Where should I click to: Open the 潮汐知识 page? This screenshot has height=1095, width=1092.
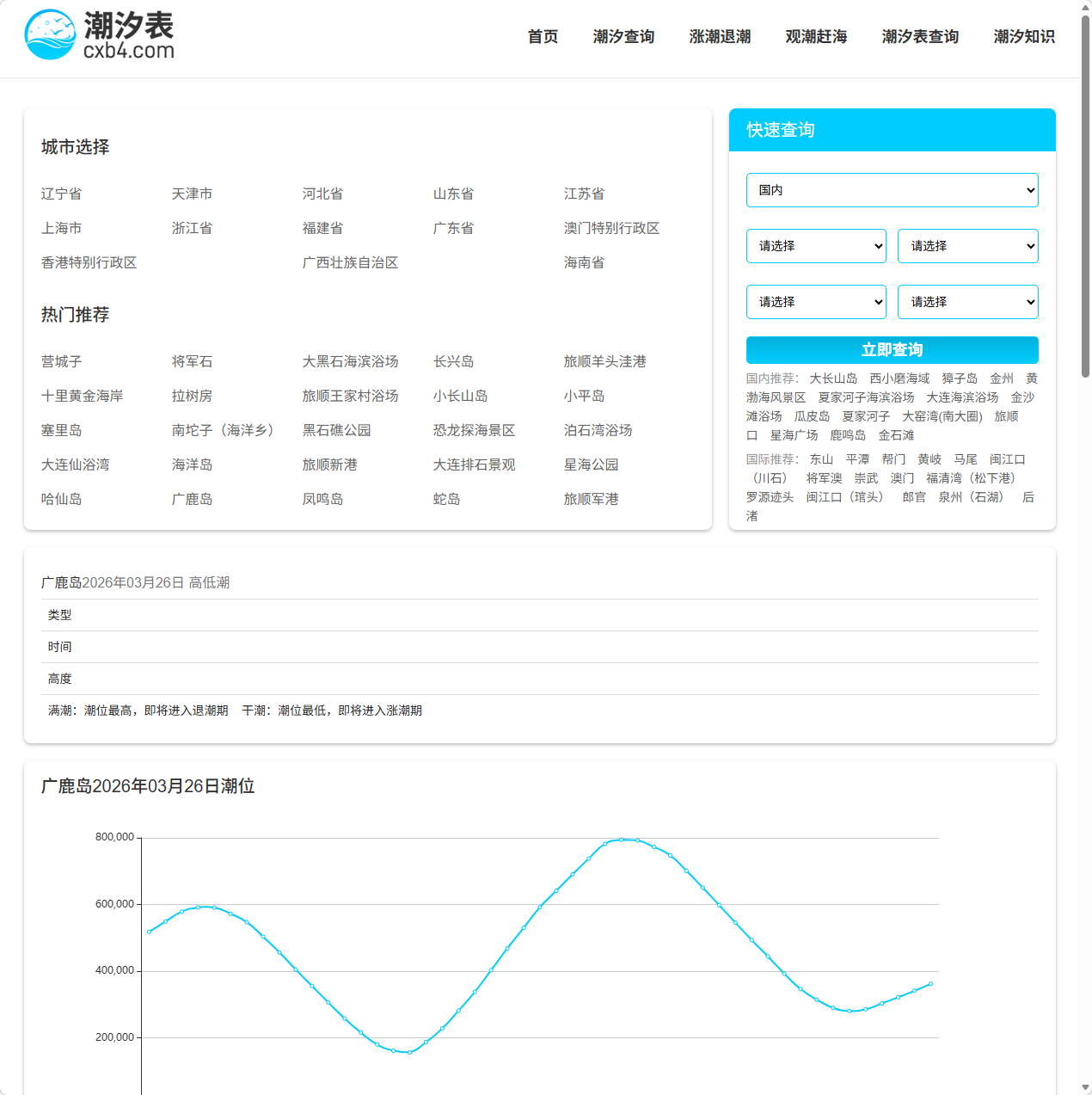click(1023, 37)
